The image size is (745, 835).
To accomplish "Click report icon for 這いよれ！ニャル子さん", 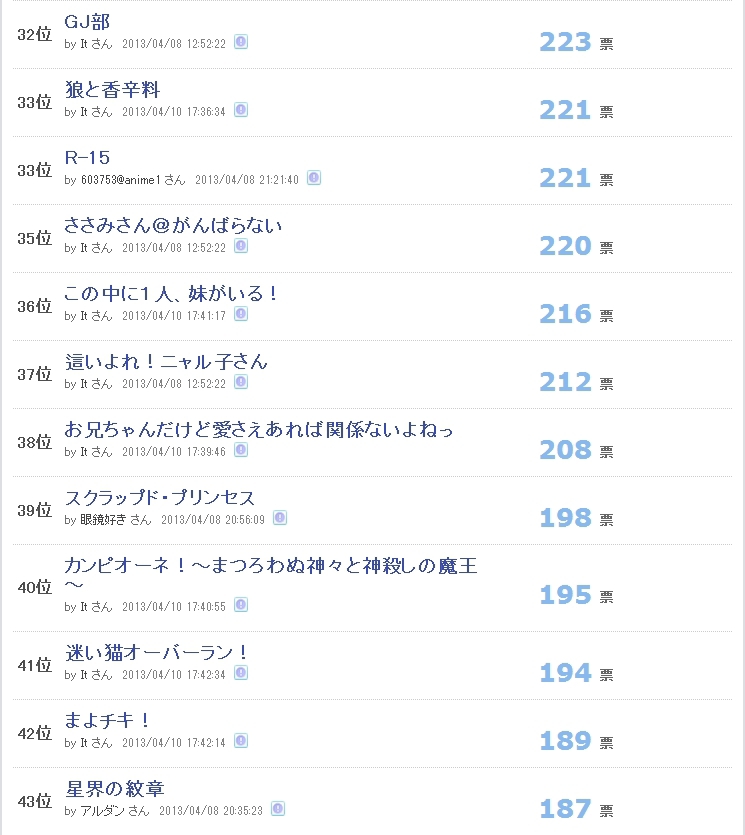I will [241, 382].
